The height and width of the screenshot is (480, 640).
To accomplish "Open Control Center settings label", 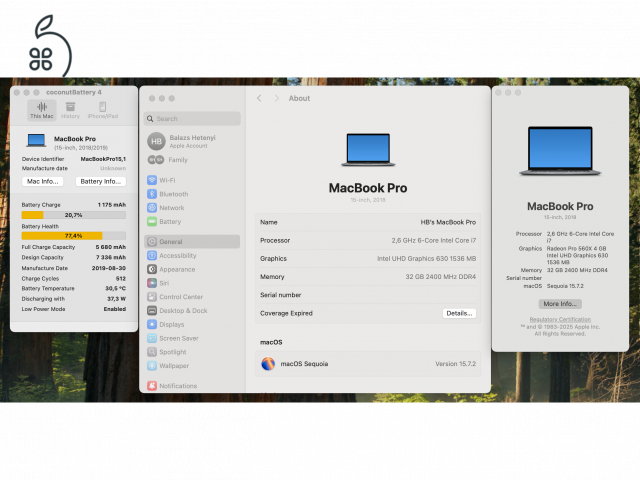I will coord(181,297).
